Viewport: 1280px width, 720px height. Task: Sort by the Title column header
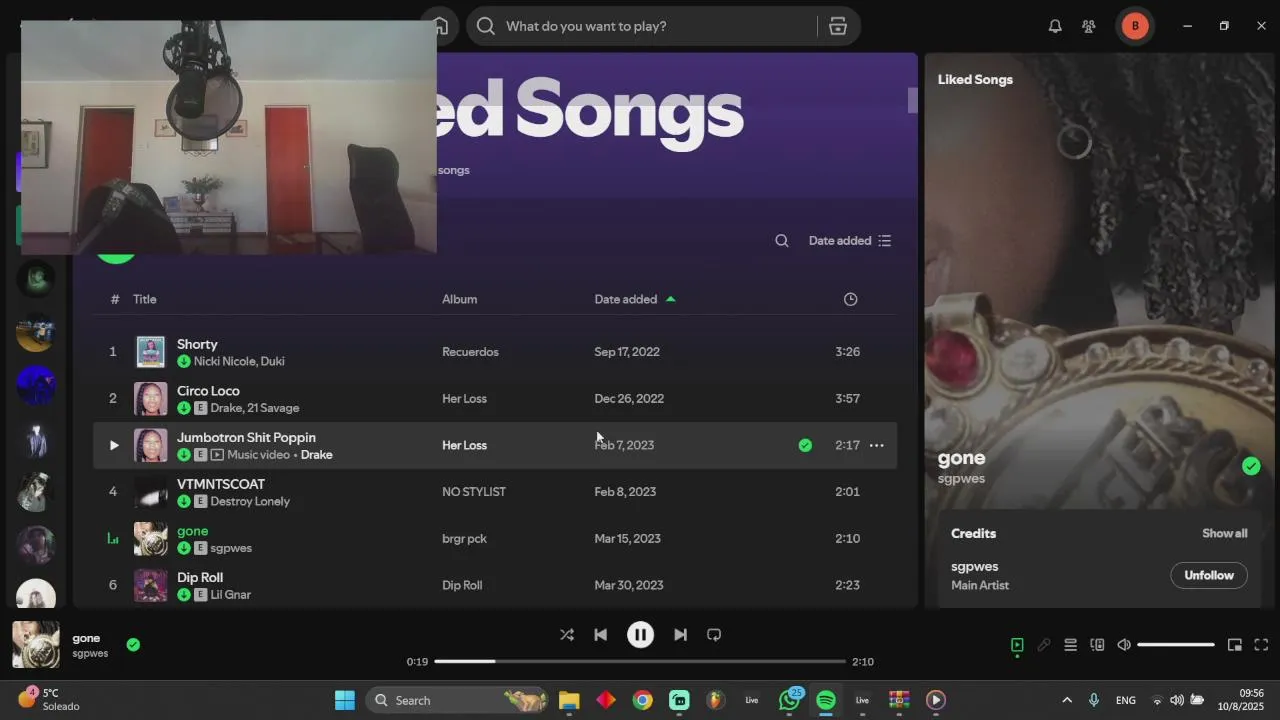click(x=145, y=299)
